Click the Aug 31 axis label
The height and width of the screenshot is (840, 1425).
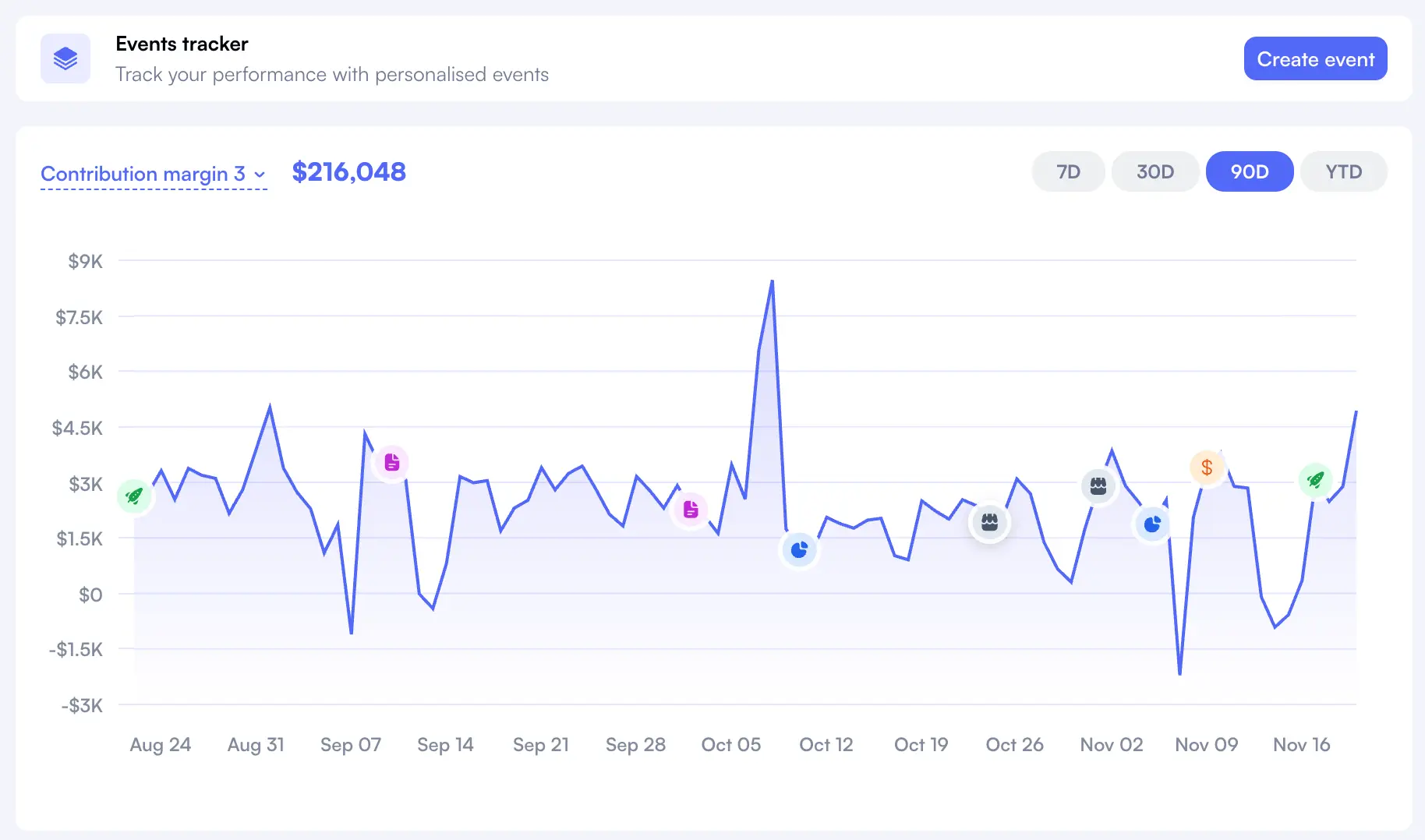[x=255, y=745]
